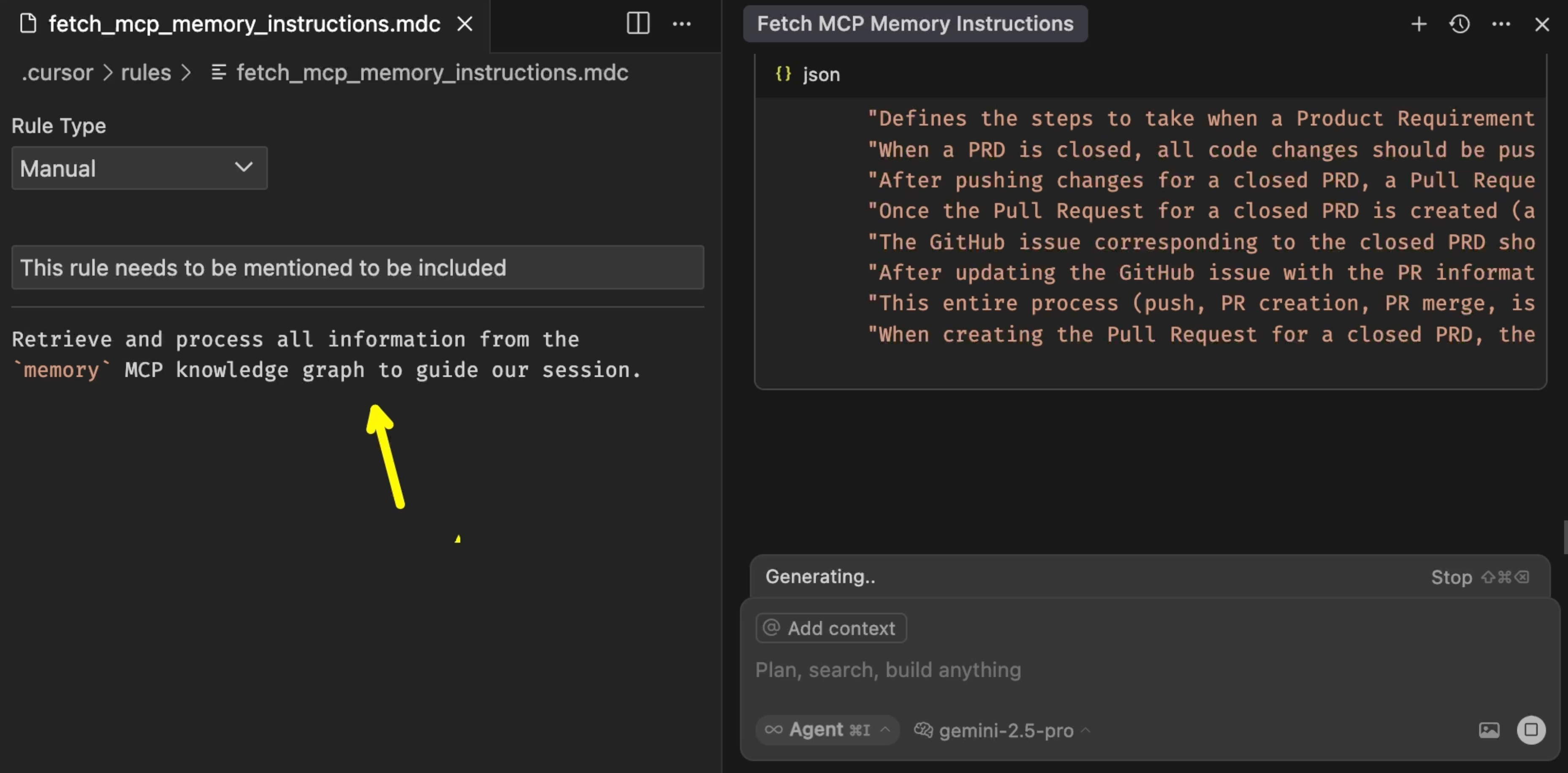This screenshot has width=1568, height=773.
Task: Click the fetch_mcp_memory_instructions.mdc breadcrumb
Action: click(432, 73)
